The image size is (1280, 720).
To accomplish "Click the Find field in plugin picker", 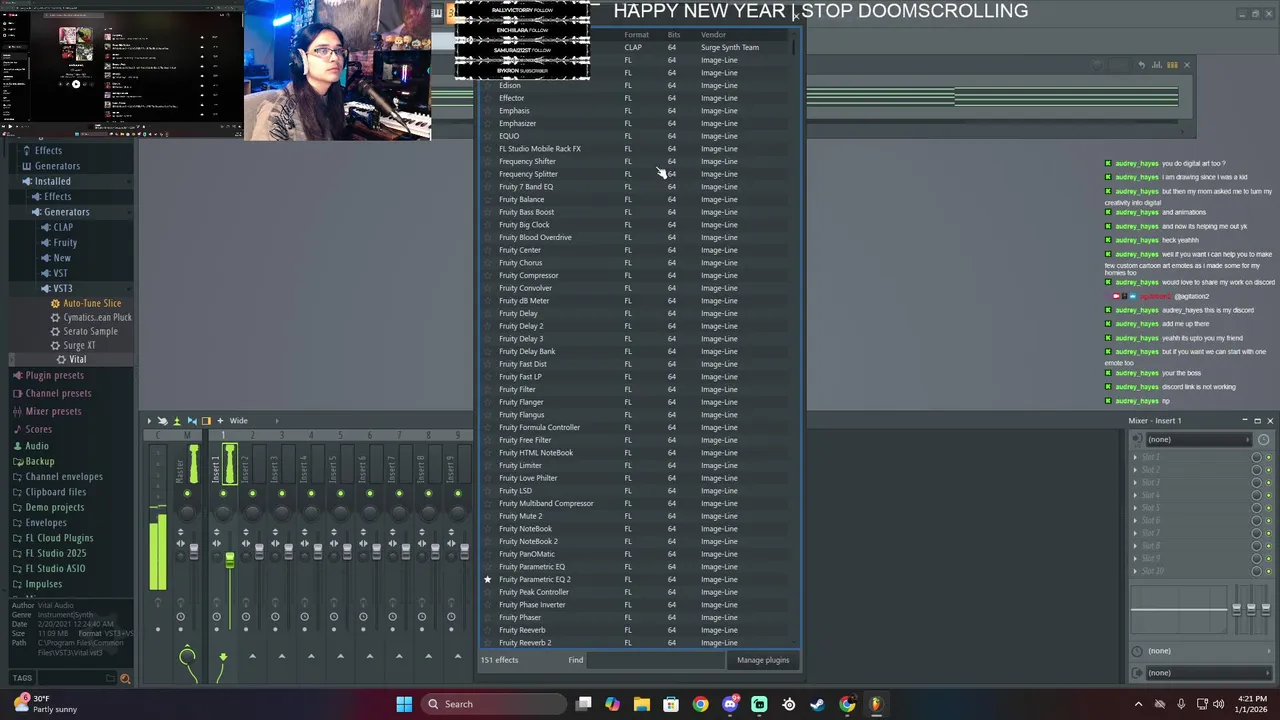I will tap(655, 660).
